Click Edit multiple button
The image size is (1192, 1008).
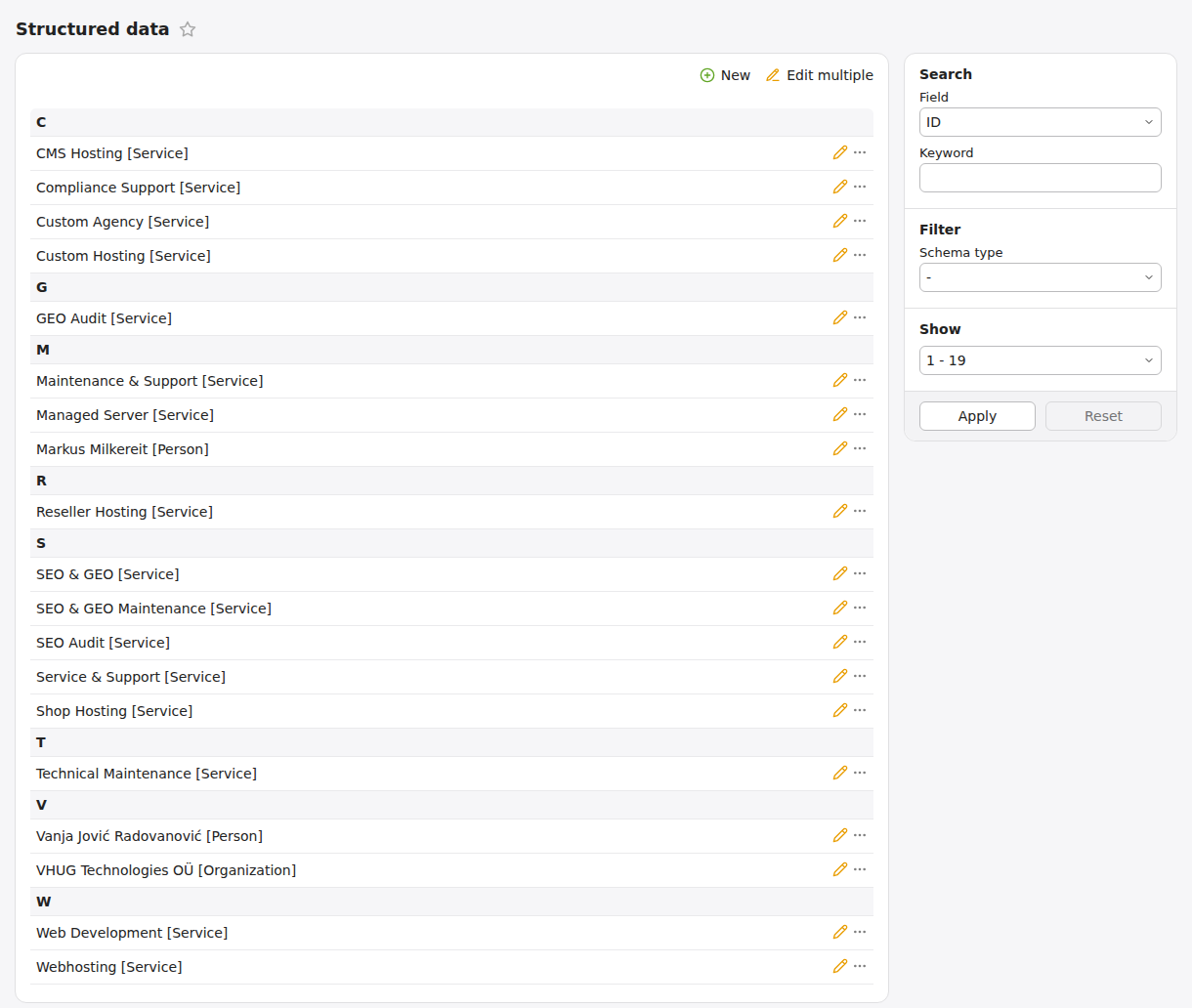click(820, 75)
